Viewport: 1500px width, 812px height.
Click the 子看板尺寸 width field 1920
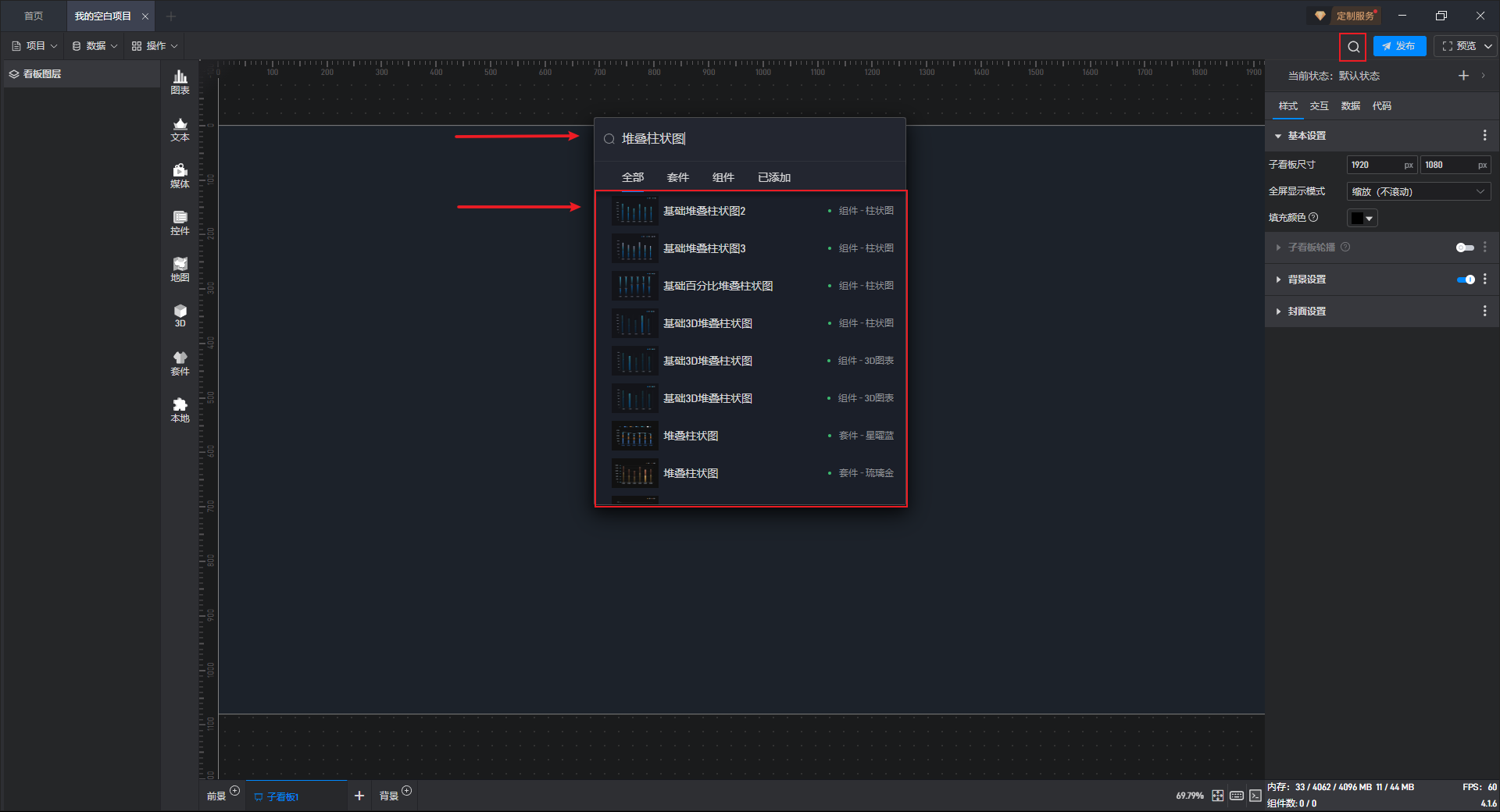coord(1381,166)
